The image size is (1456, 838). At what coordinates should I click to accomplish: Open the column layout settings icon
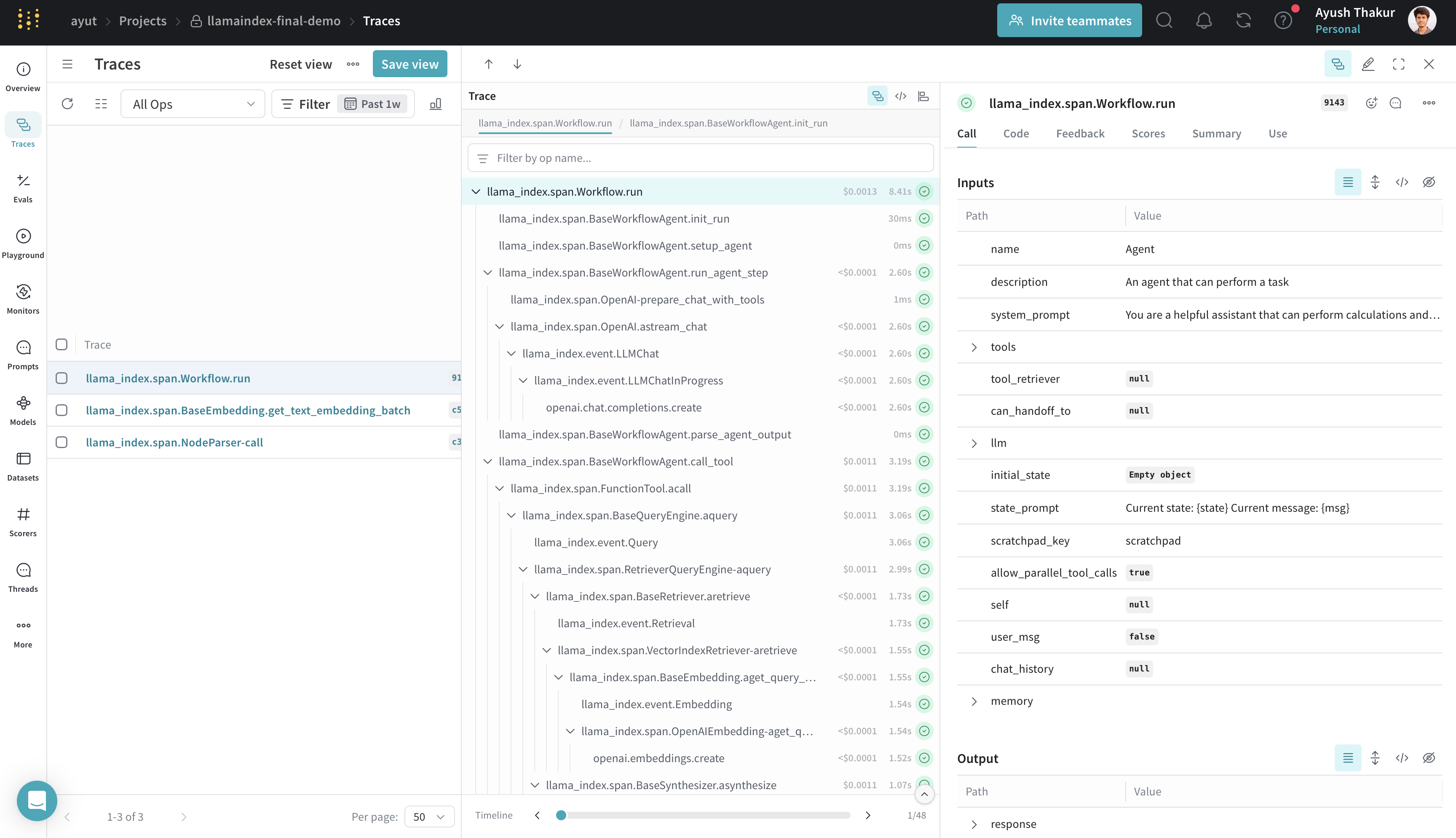click(101, 104)
